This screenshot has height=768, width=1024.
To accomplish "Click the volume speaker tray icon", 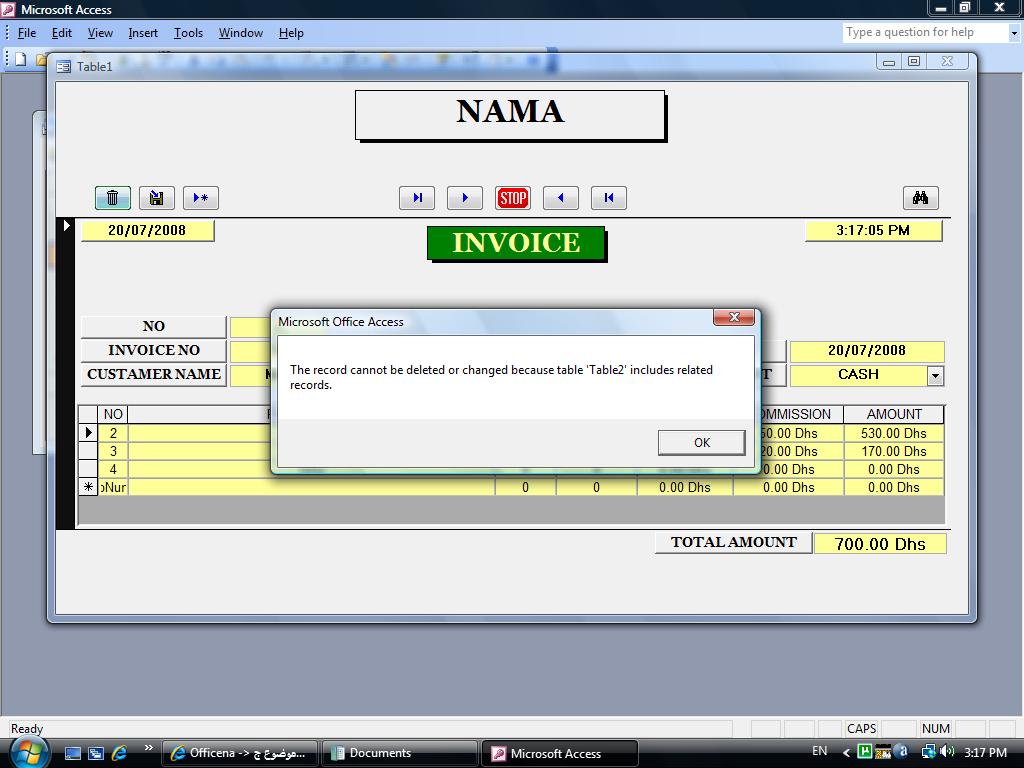I will click(948, 752).
